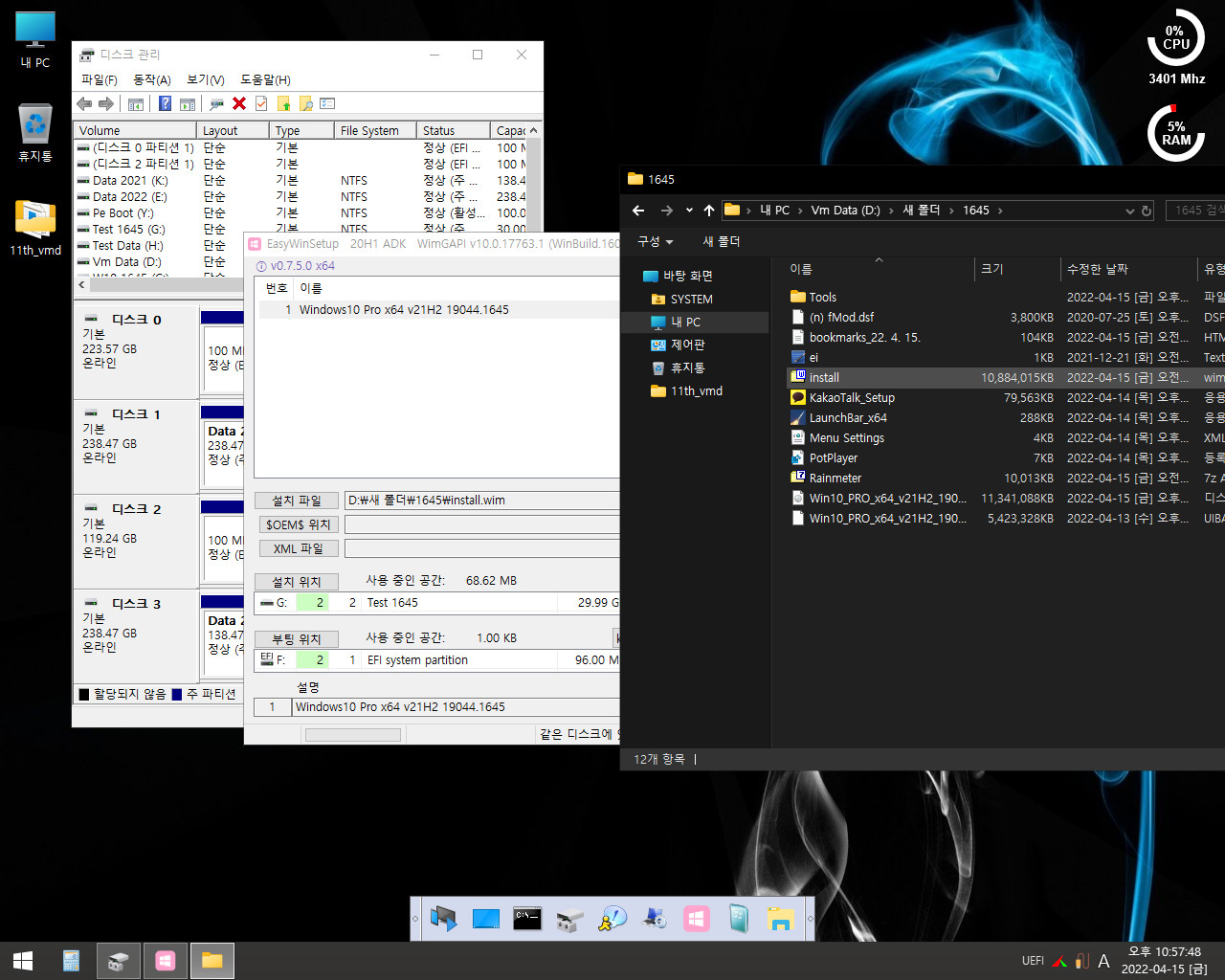Click the blue question mark Help icon
Image resolution: width=1225 pixels, height=980 pixels.
165,103
